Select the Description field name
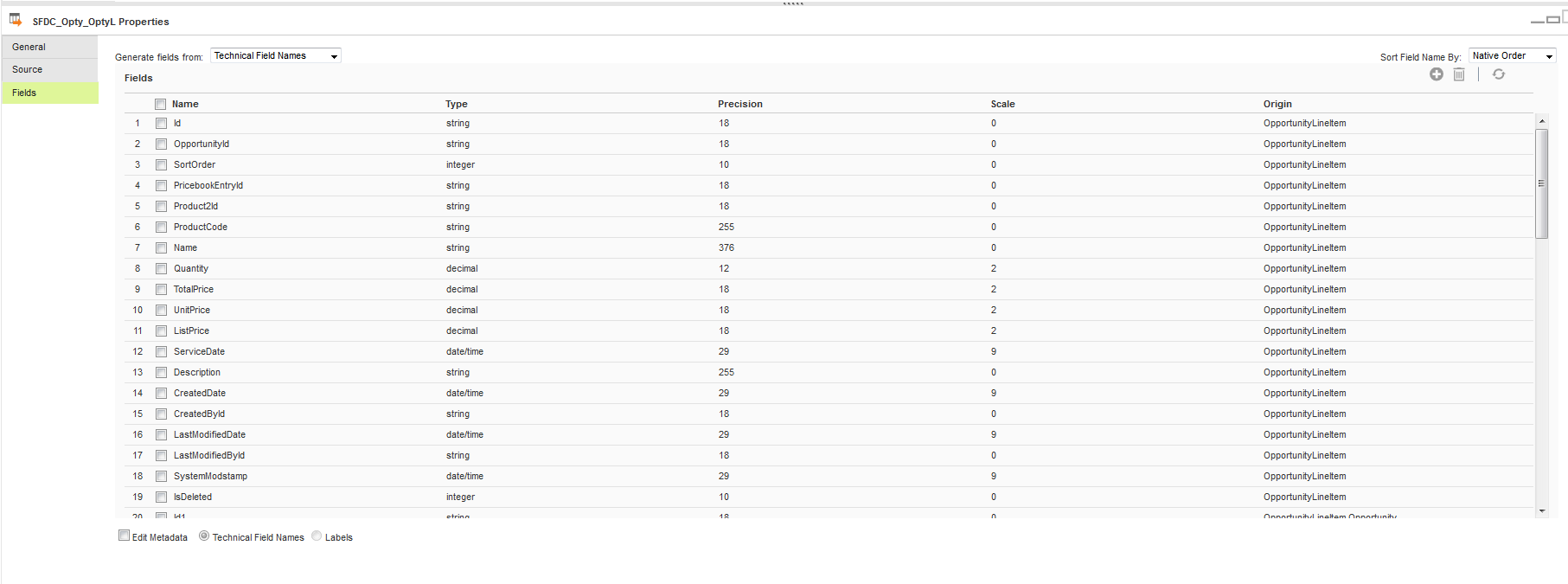Viewport: 1568px width, 584px height. pos(197,372)
